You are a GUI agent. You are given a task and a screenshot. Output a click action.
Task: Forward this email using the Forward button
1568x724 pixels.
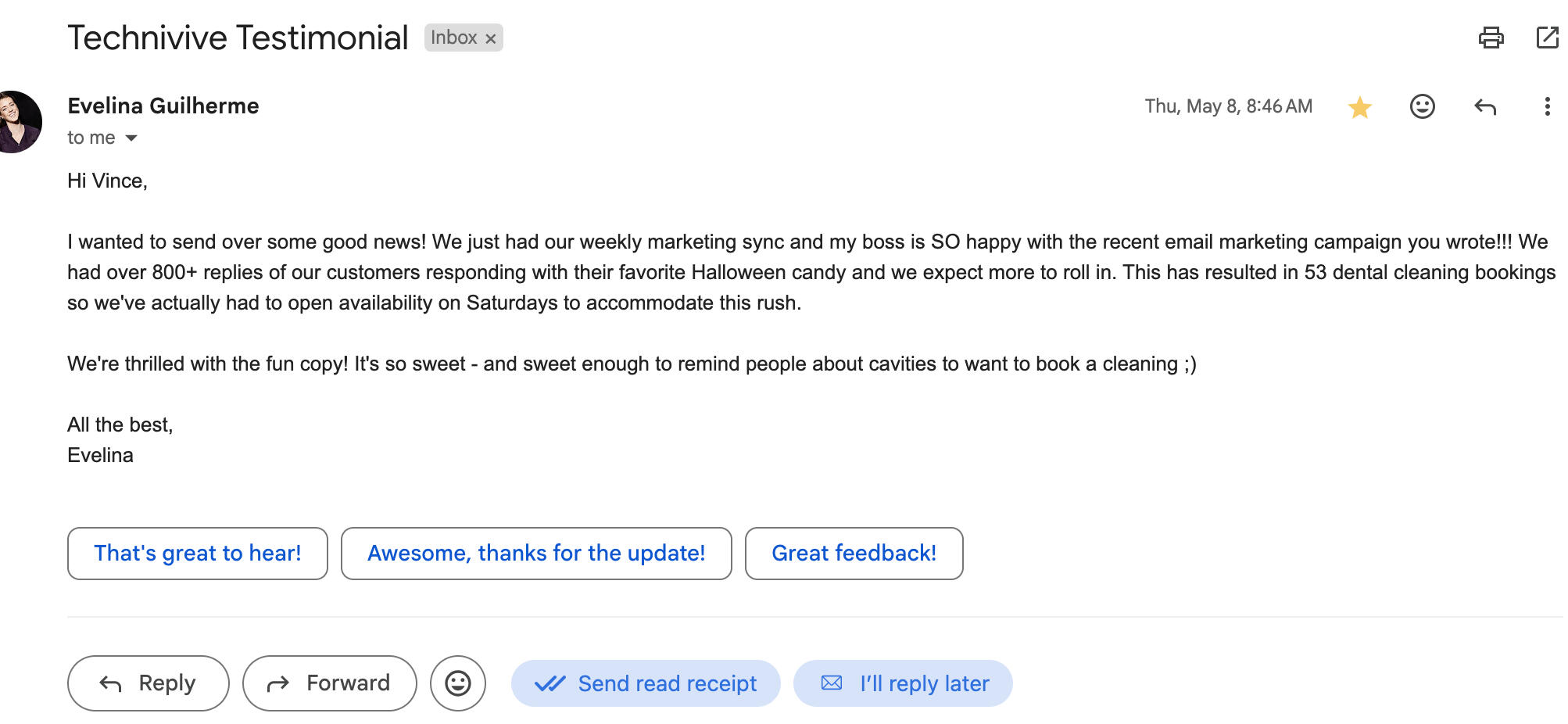(x=329, y=683)
